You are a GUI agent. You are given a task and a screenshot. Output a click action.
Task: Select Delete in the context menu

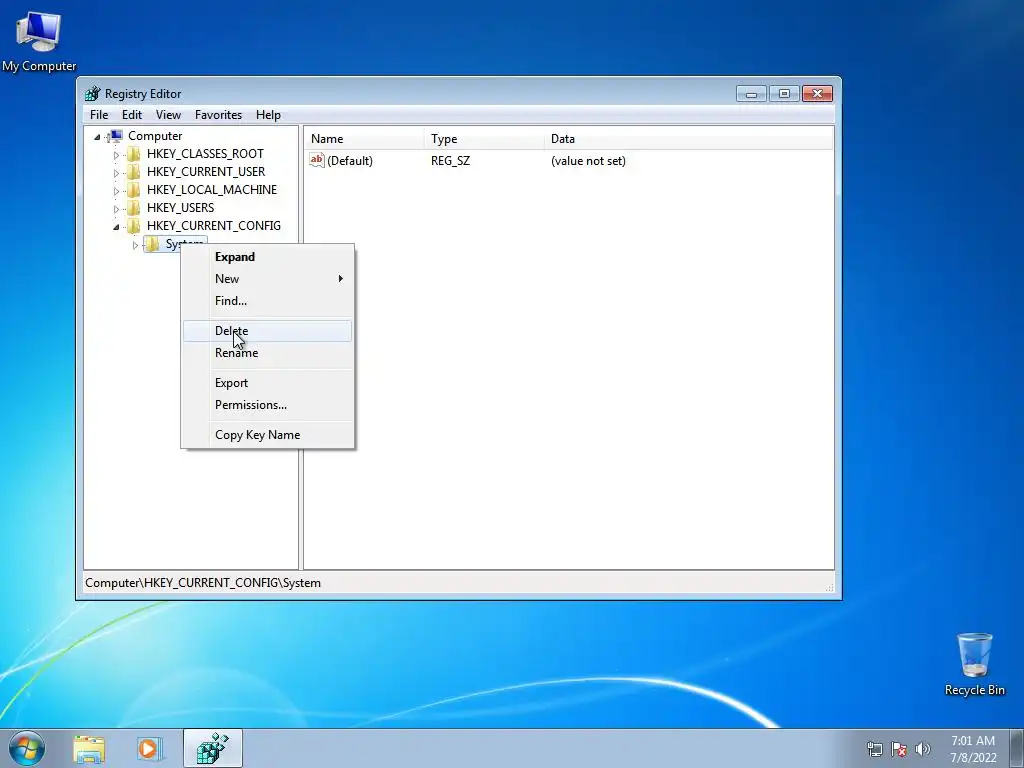click(267, 331)
